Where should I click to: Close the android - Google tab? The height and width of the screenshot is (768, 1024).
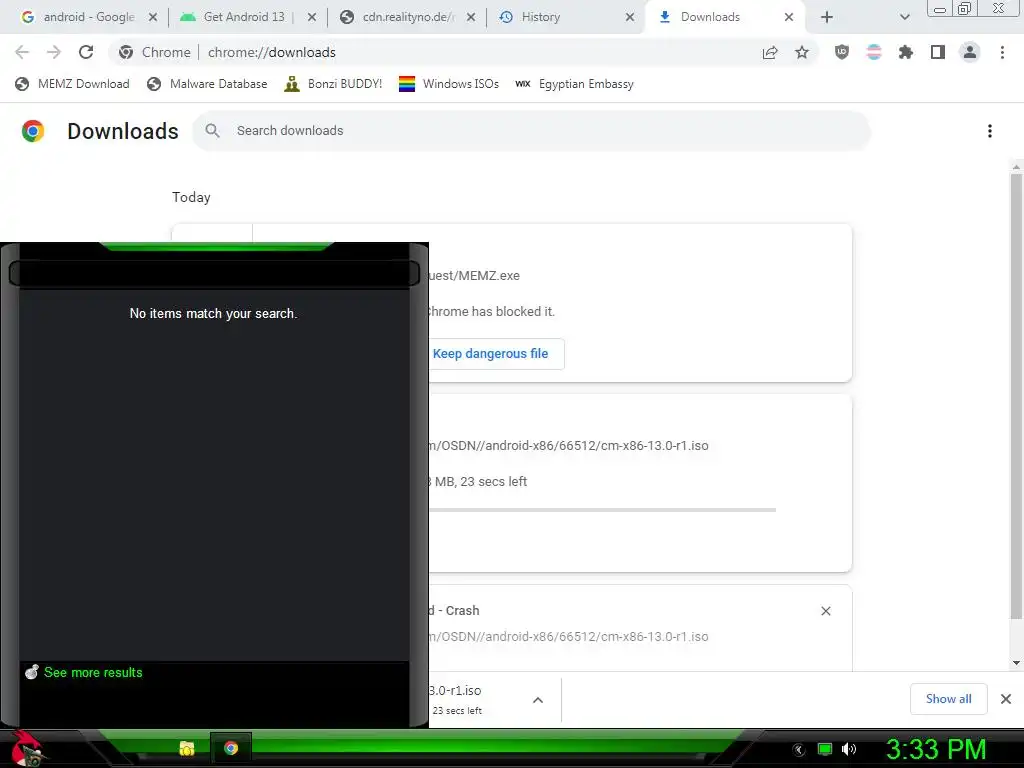(x=153, y=17)
